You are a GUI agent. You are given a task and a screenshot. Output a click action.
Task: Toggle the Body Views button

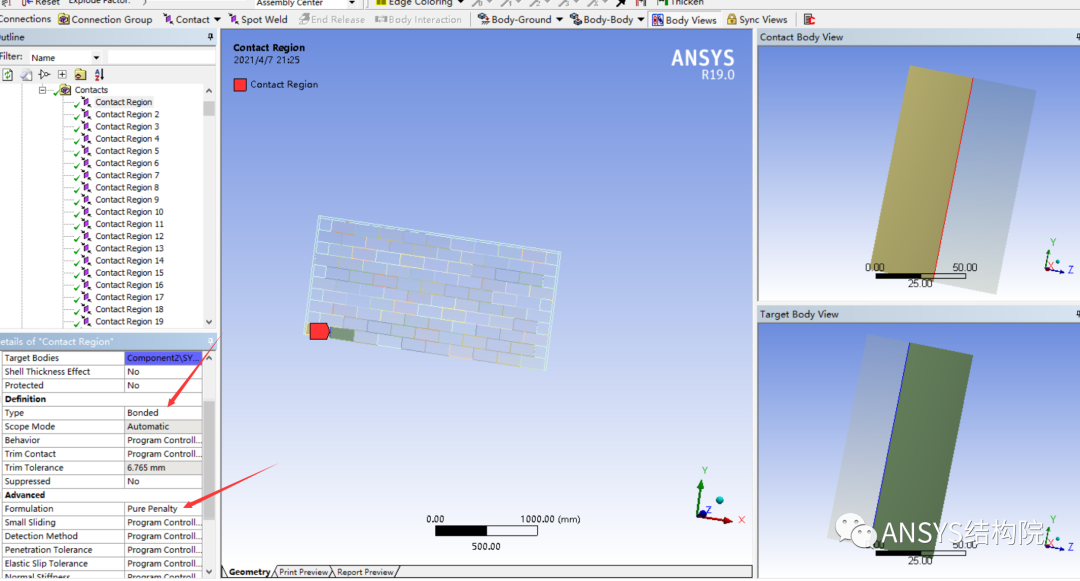point(684,19)
